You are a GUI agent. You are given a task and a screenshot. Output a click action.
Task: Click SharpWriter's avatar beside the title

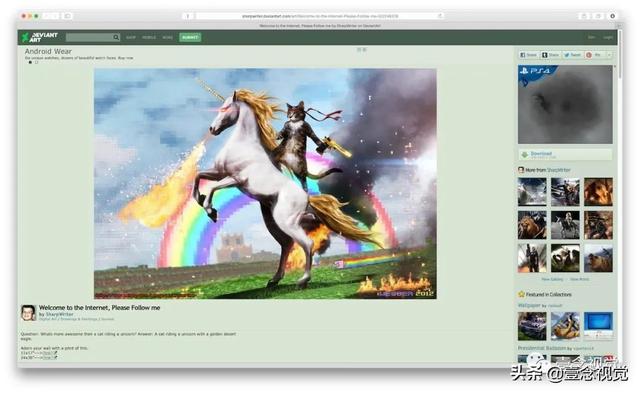point(28,313)
